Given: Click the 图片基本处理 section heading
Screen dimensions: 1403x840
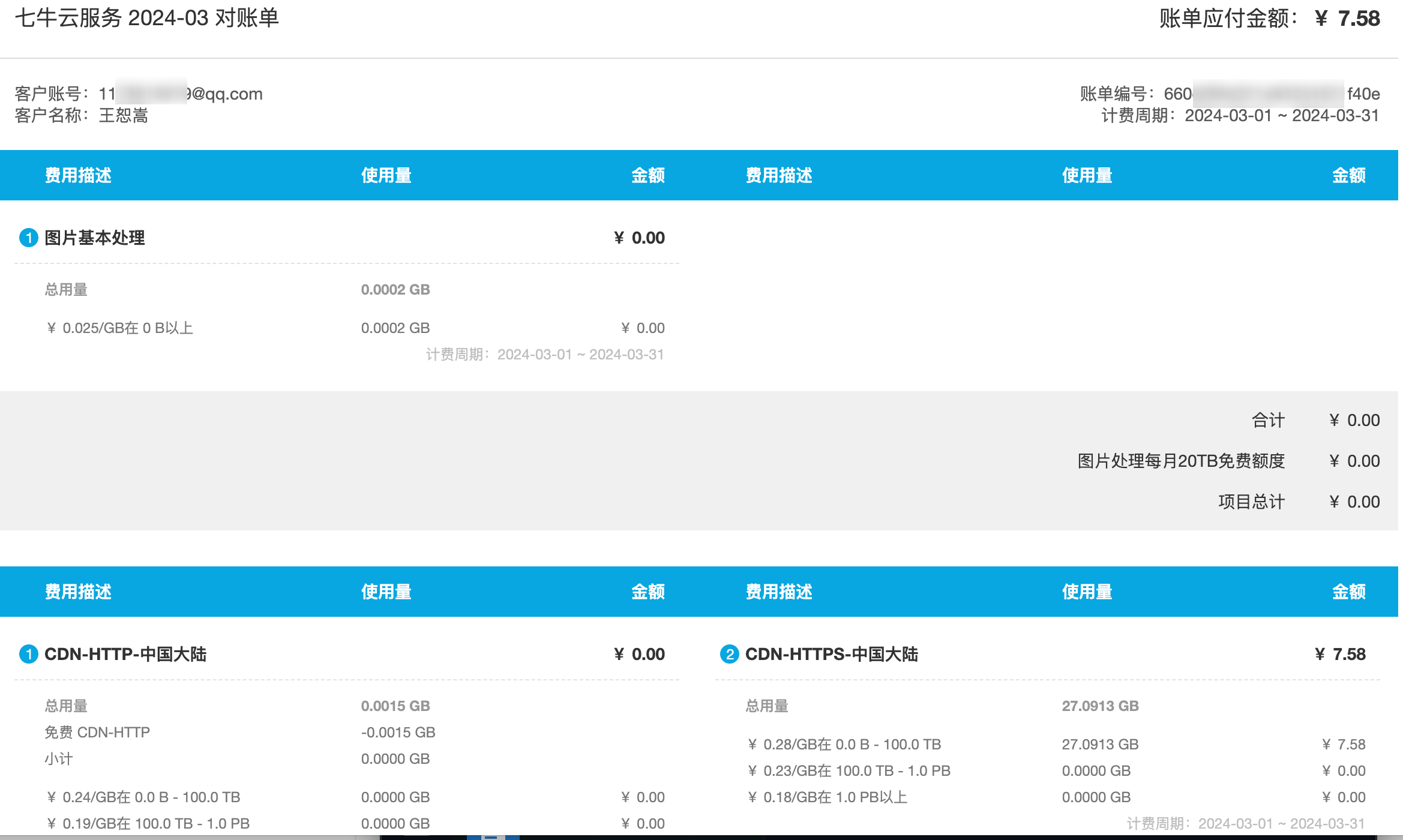Looking at the screenshot, I should coord(95,238).
